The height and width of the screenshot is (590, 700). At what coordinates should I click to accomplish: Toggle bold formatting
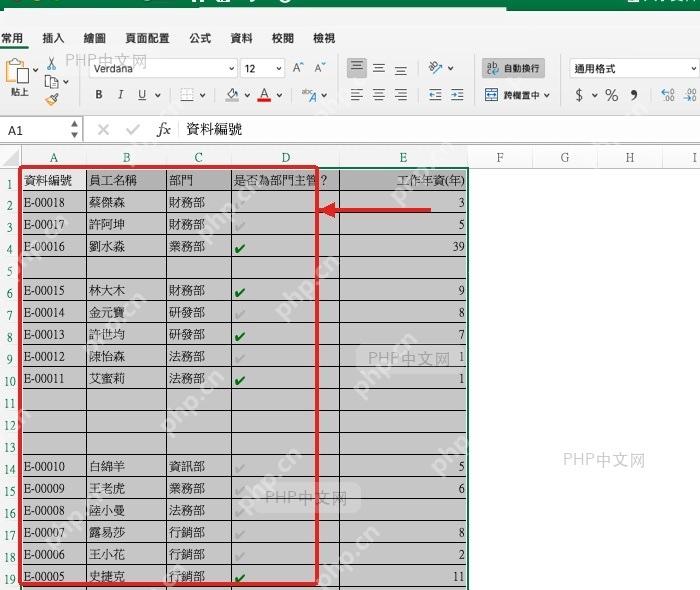click(x=99, y=95)
